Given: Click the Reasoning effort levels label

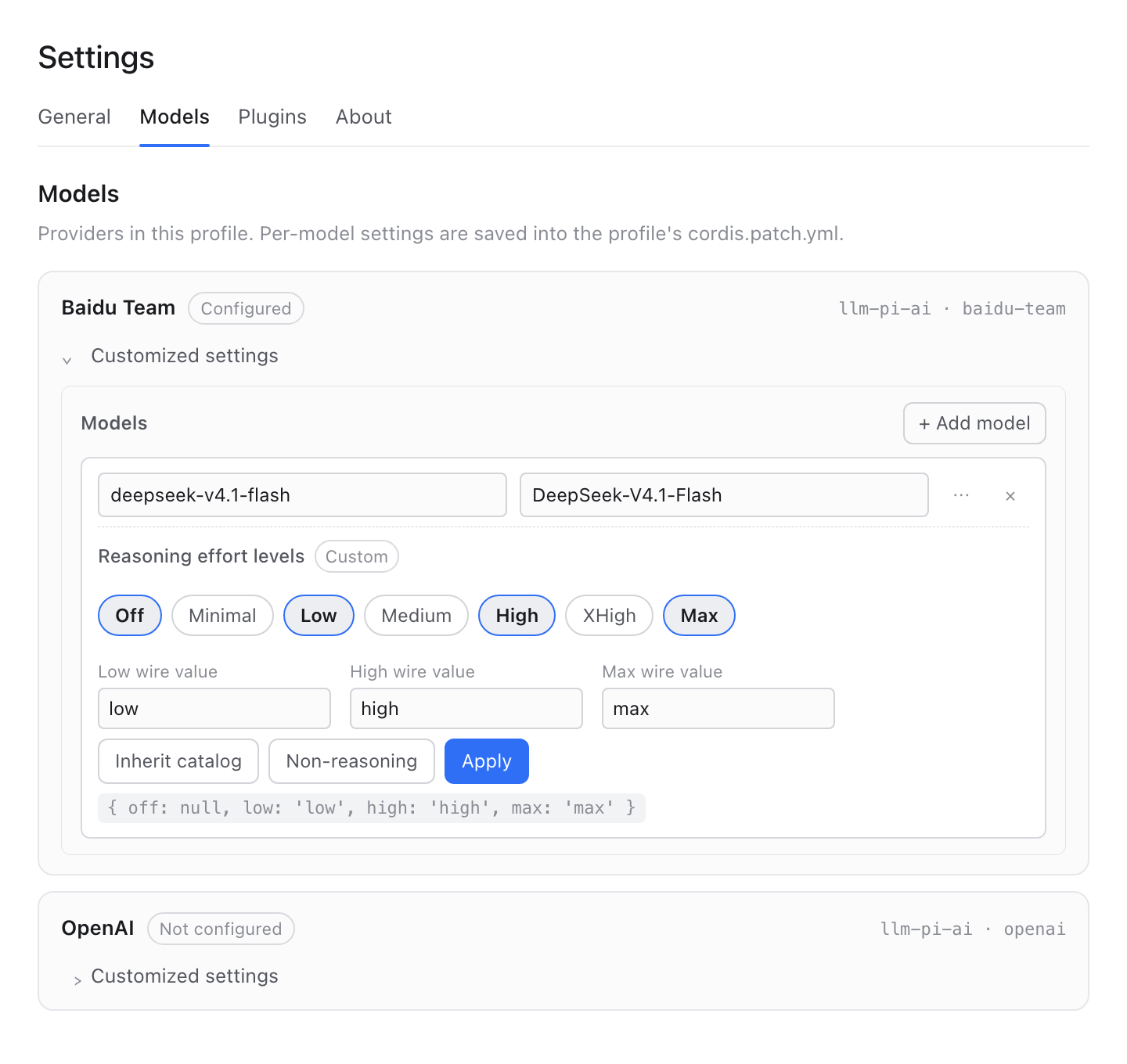Looking at the screenshot, I should (x=201, y=556).
